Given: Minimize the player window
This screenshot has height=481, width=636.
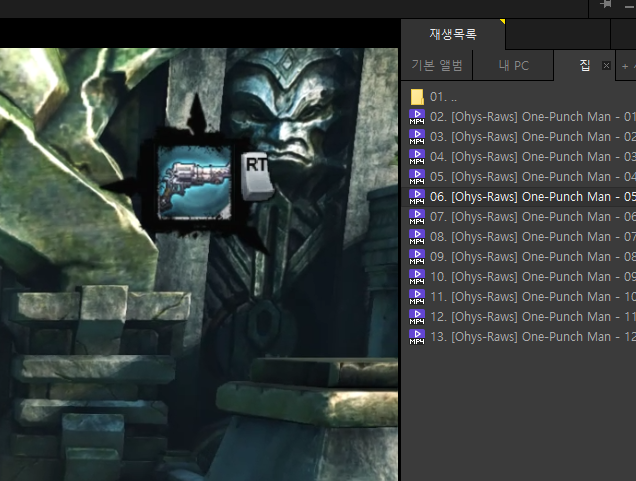Looking at the screenshot, I should (628, 6).
